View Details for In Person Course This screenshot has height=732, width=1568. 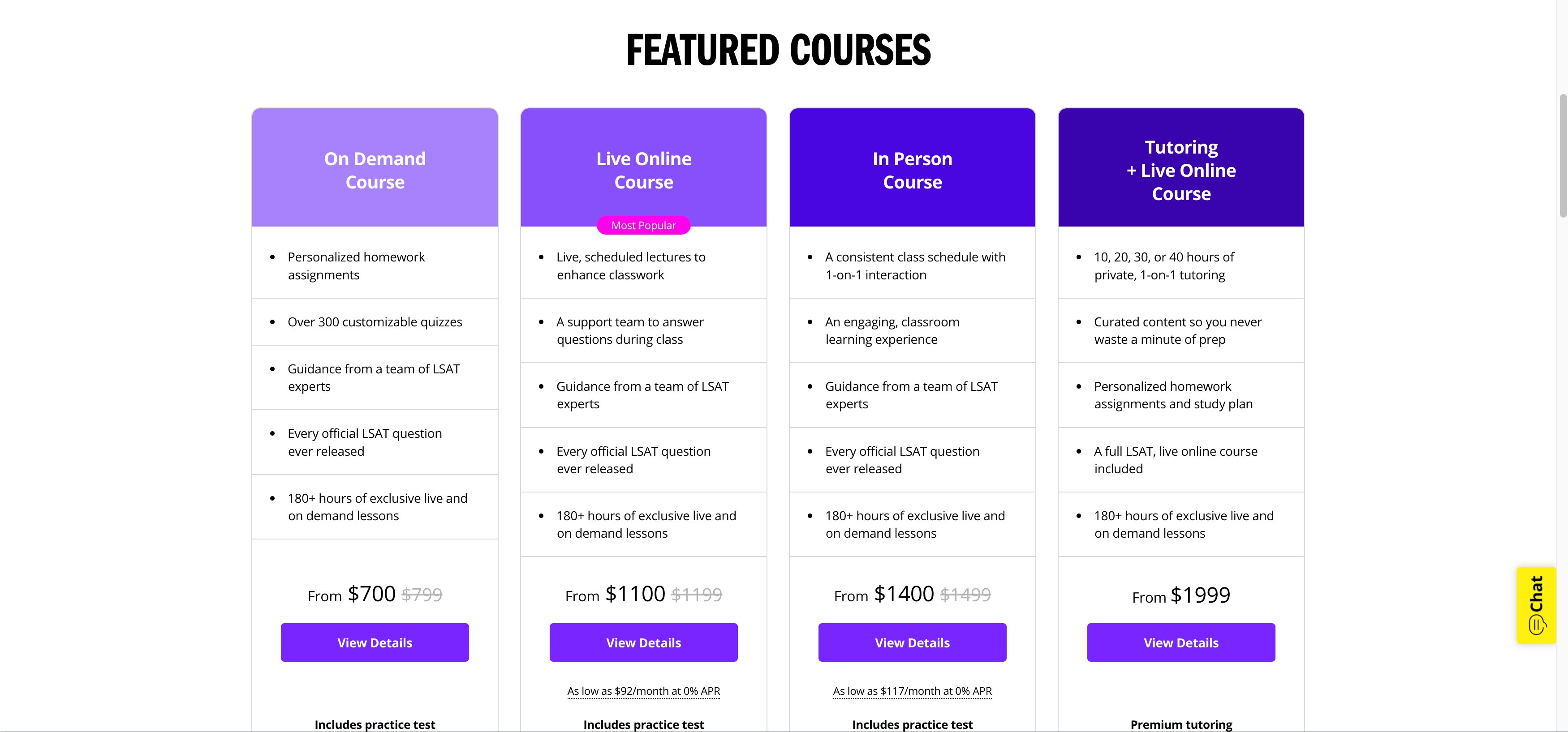(x=912, y=642)
